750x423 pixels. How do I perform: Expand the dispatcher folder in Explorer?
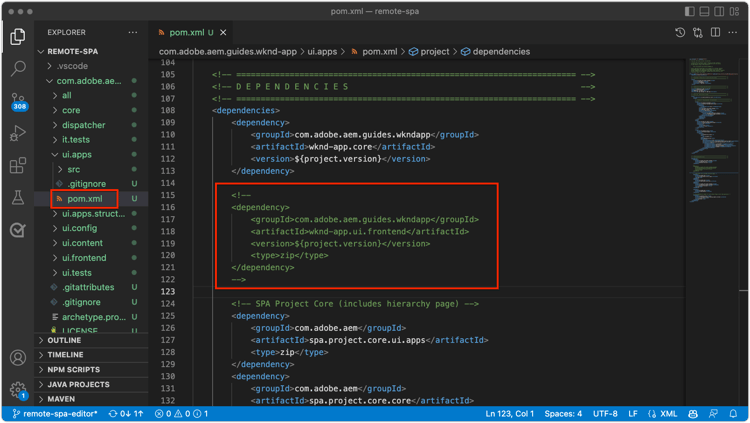pyautogui.click(x=83, y=125)
